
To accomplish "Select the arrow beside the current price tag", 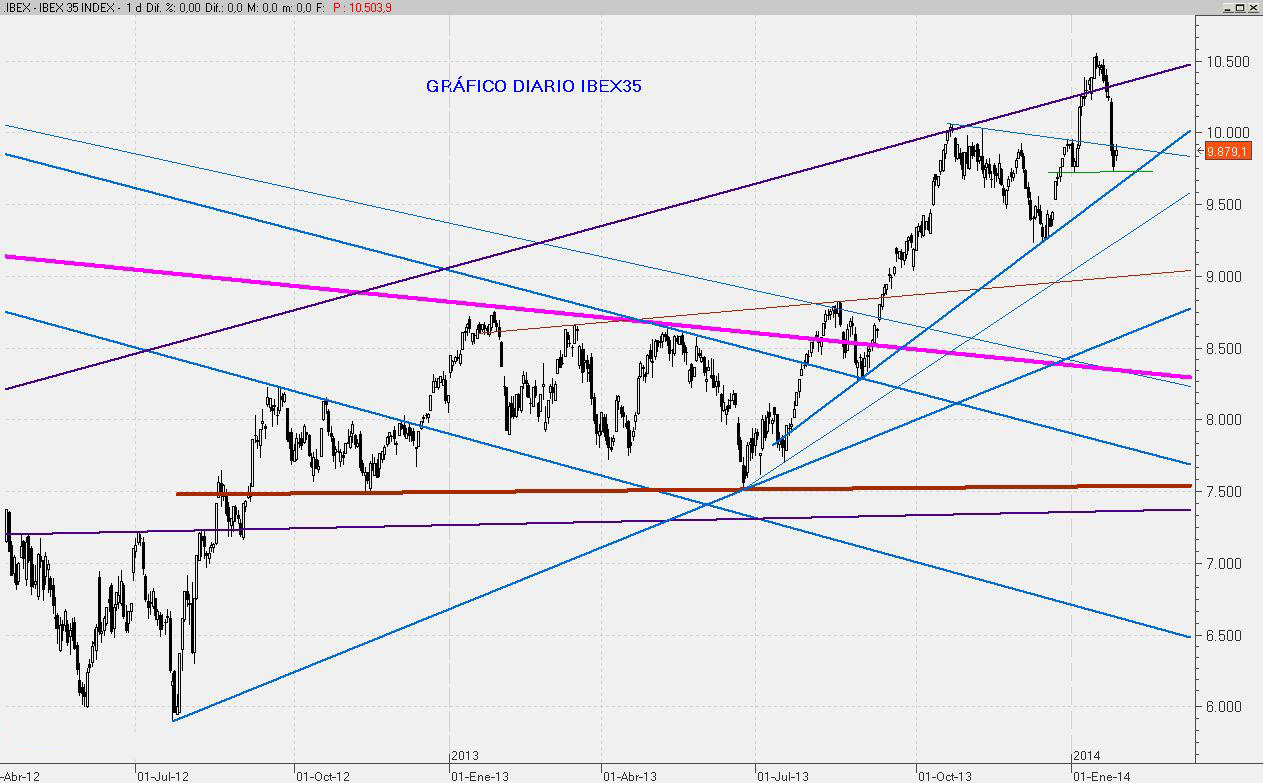I will coord(1199,150).
